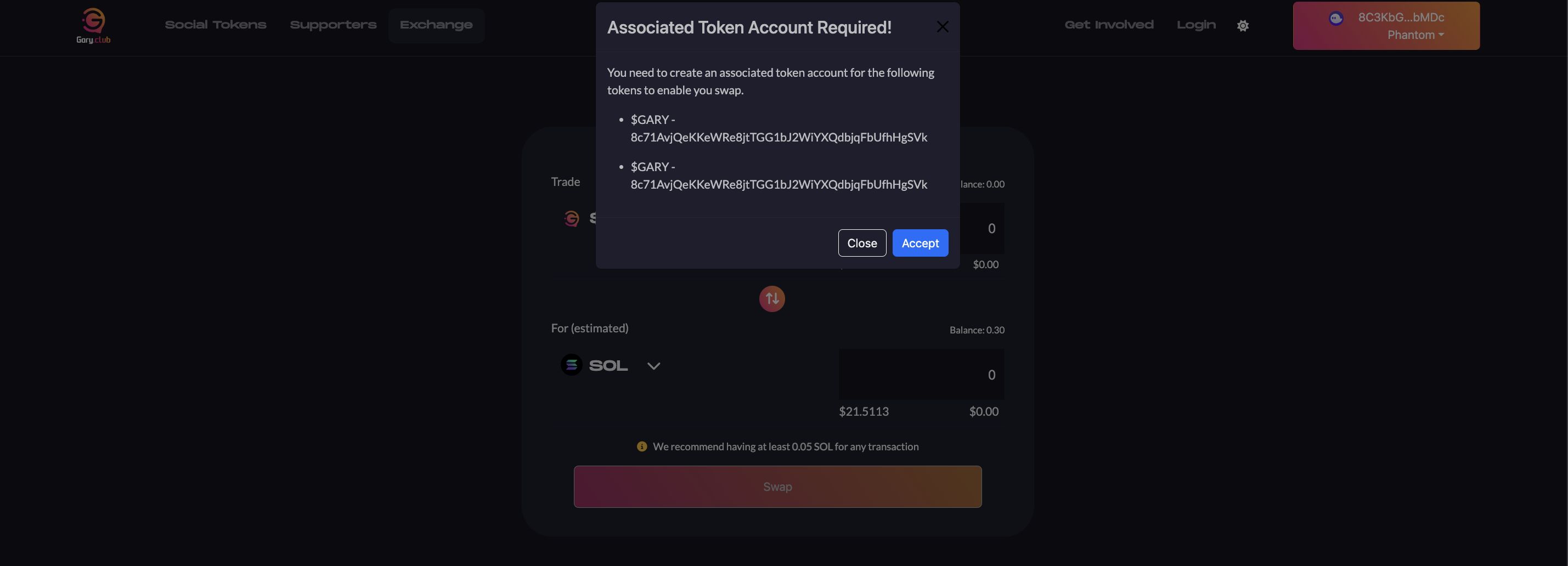The height and width of the screenshot is (566, 1568).
Task: Click the GARY token icon in Trade row
Action: (x=571, y=218)
